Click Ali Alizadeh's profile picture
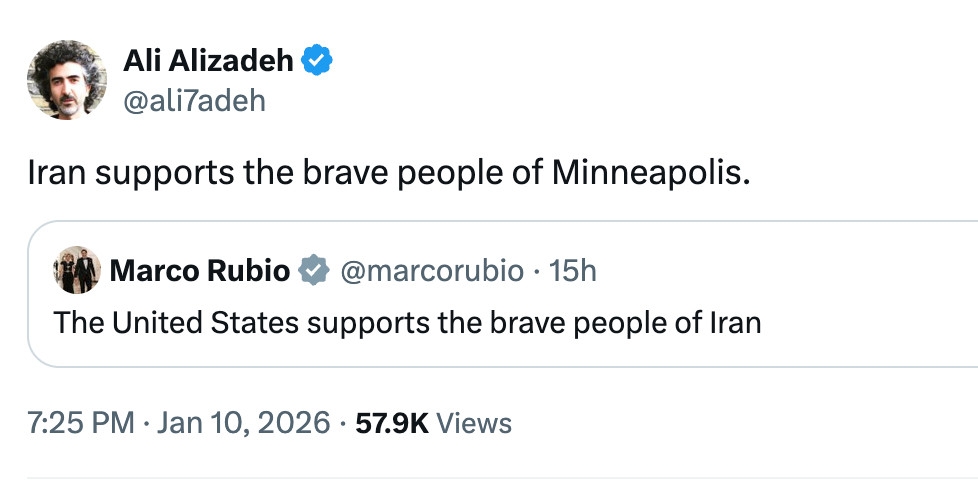 click(x=67, y=80)
